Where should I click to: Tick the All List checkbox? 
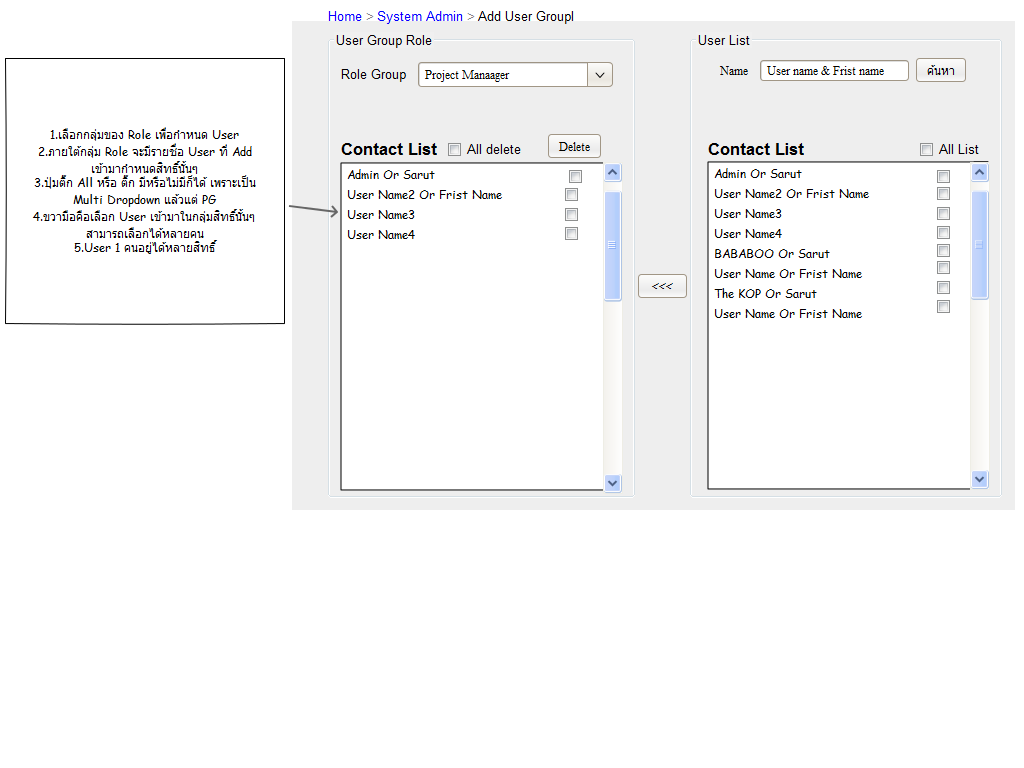tap(926, 150)
